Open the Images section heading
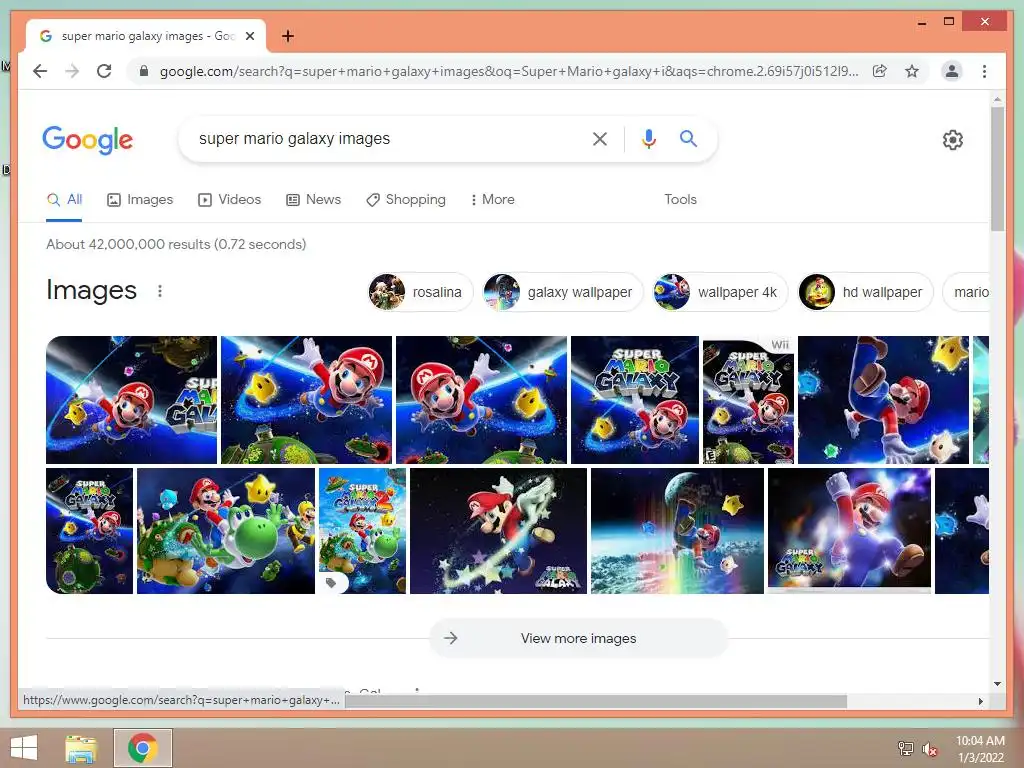 91,291
